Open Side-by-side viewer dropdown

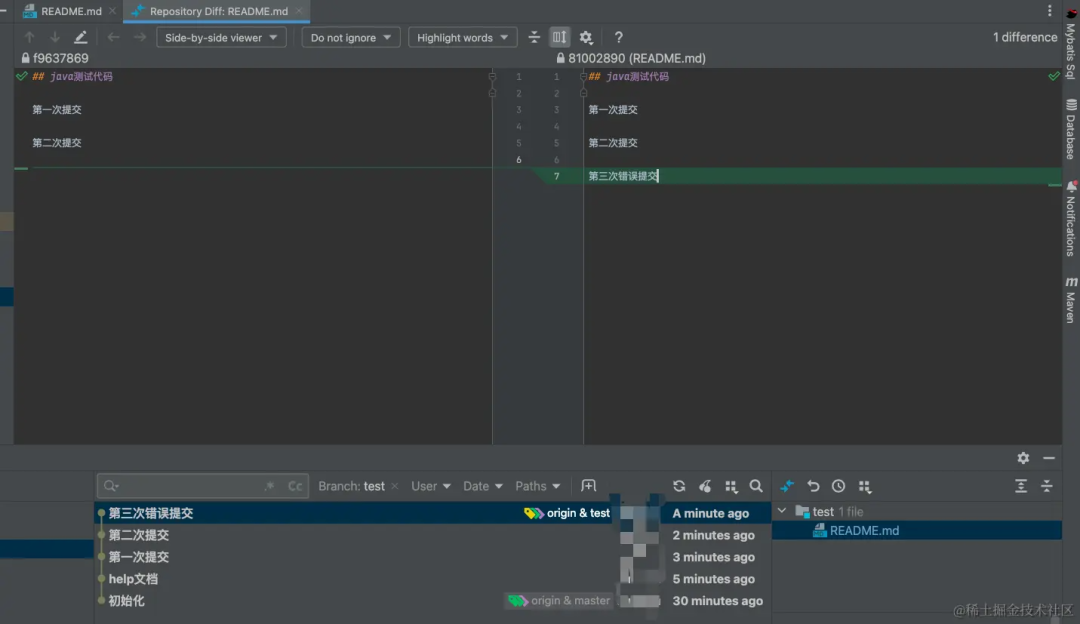[221, 37]
